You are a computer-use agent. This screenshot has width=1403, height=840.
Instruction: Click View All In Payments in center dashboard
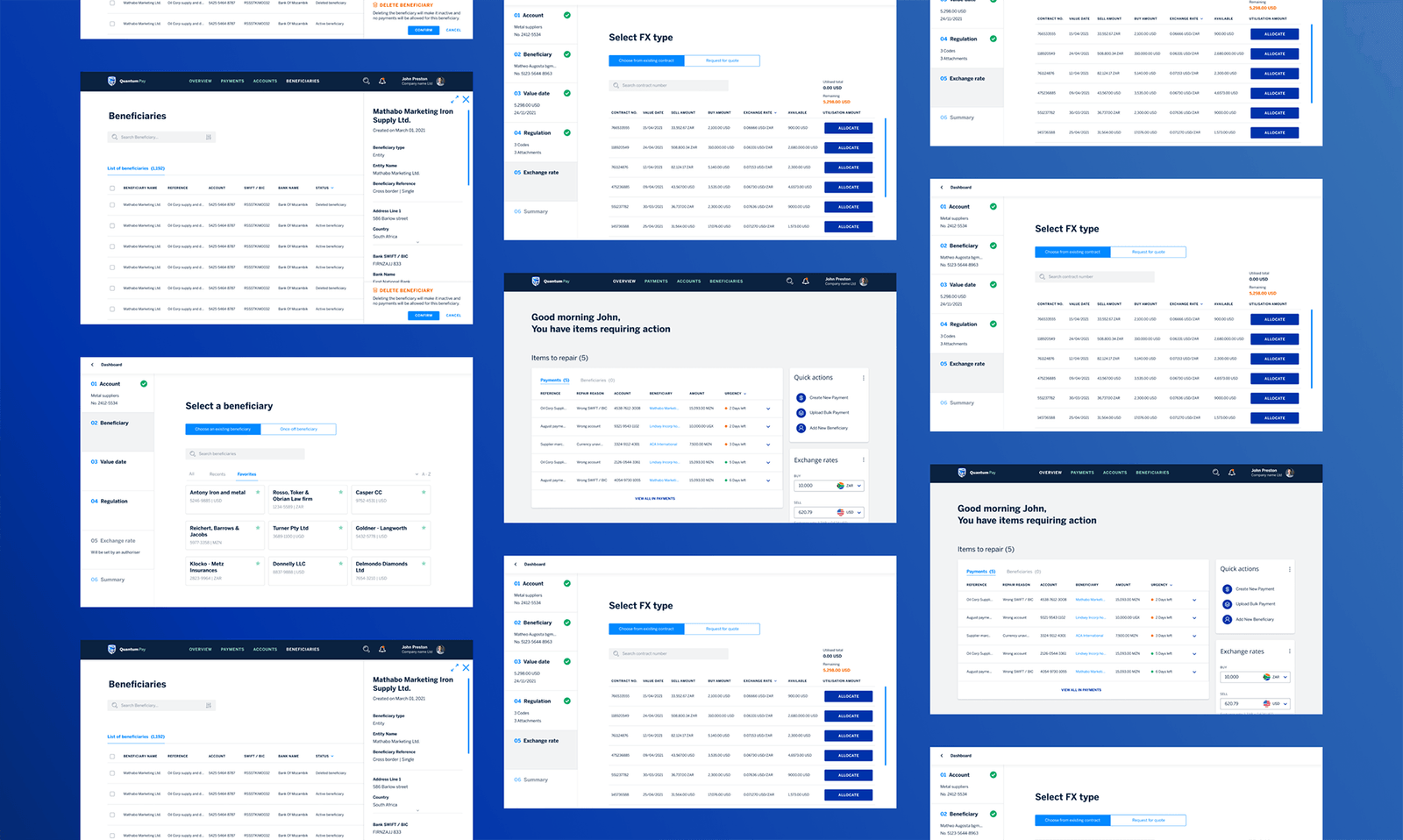tap(655, 498)
